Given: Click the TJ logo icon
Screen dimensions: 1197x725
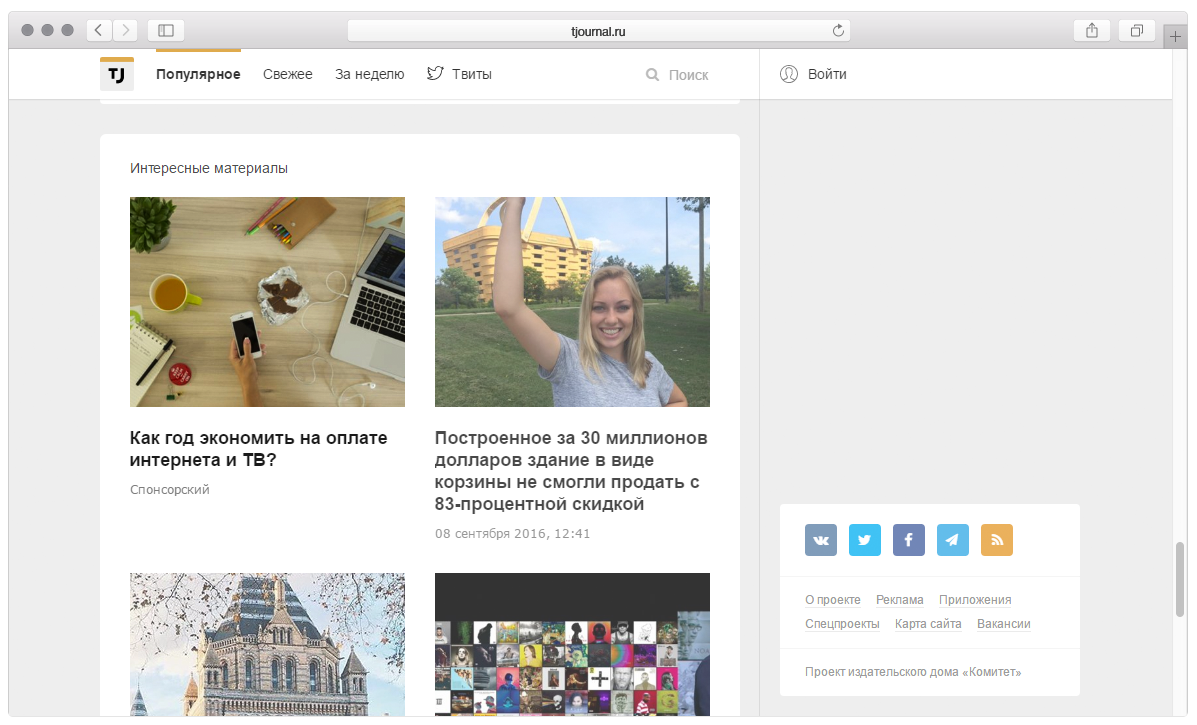Looking at the screenshot, I should pos(117,75).
